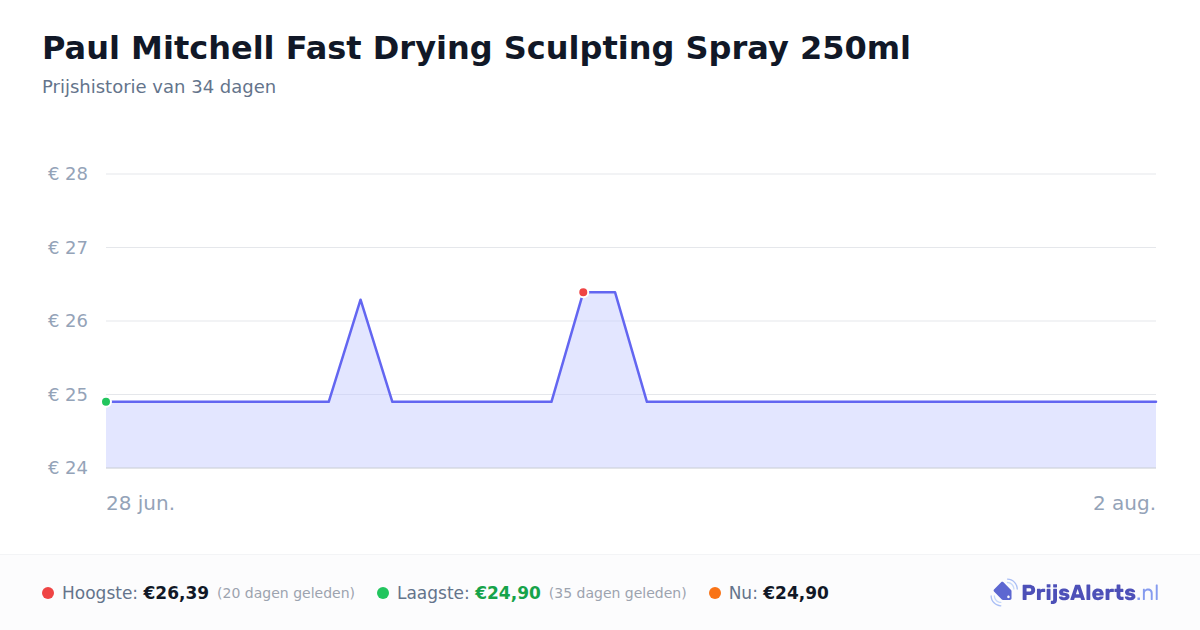
Task: Click the € 28 y-axis label
Action: tap(68, 174)
